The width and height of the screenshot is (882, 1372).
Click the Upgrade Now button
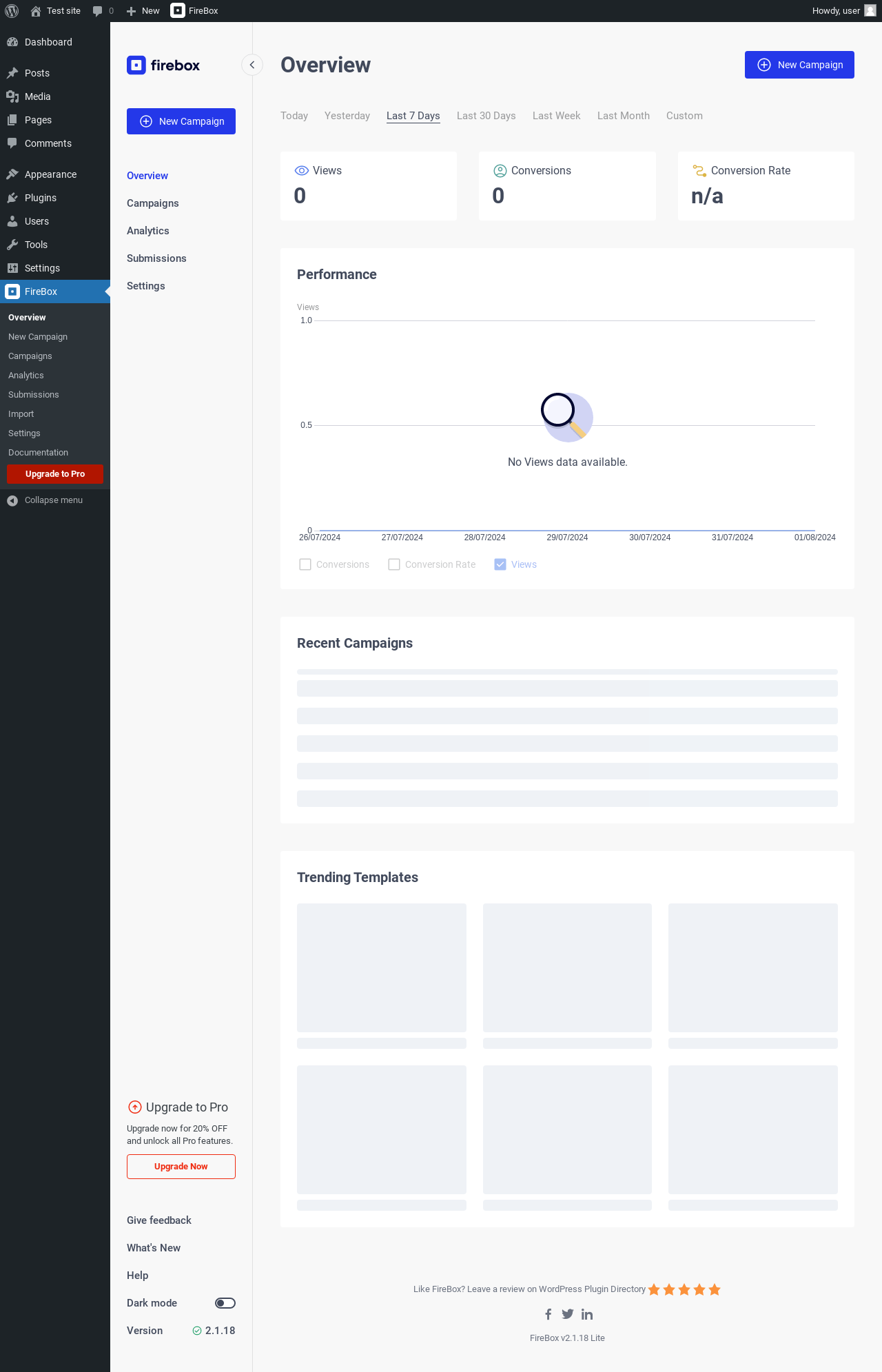coord(181,1167)
